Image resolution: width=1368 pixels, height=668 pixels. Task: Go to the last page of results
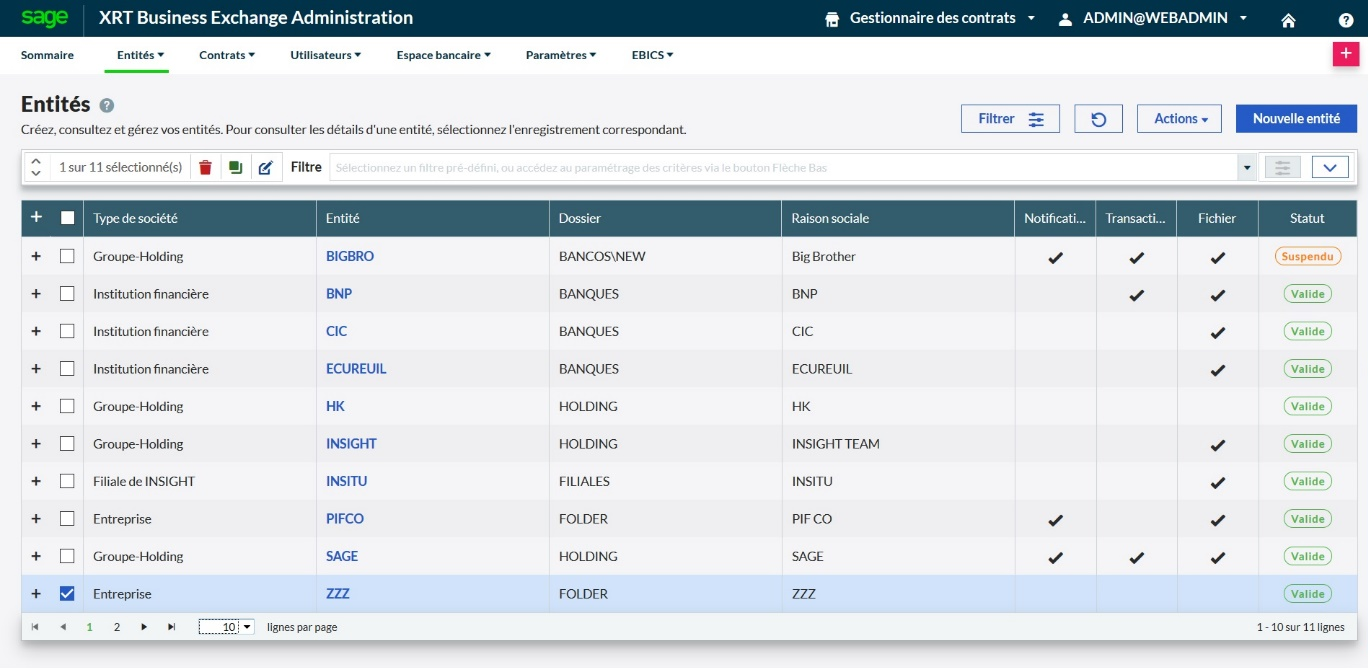tap(171, 627)
